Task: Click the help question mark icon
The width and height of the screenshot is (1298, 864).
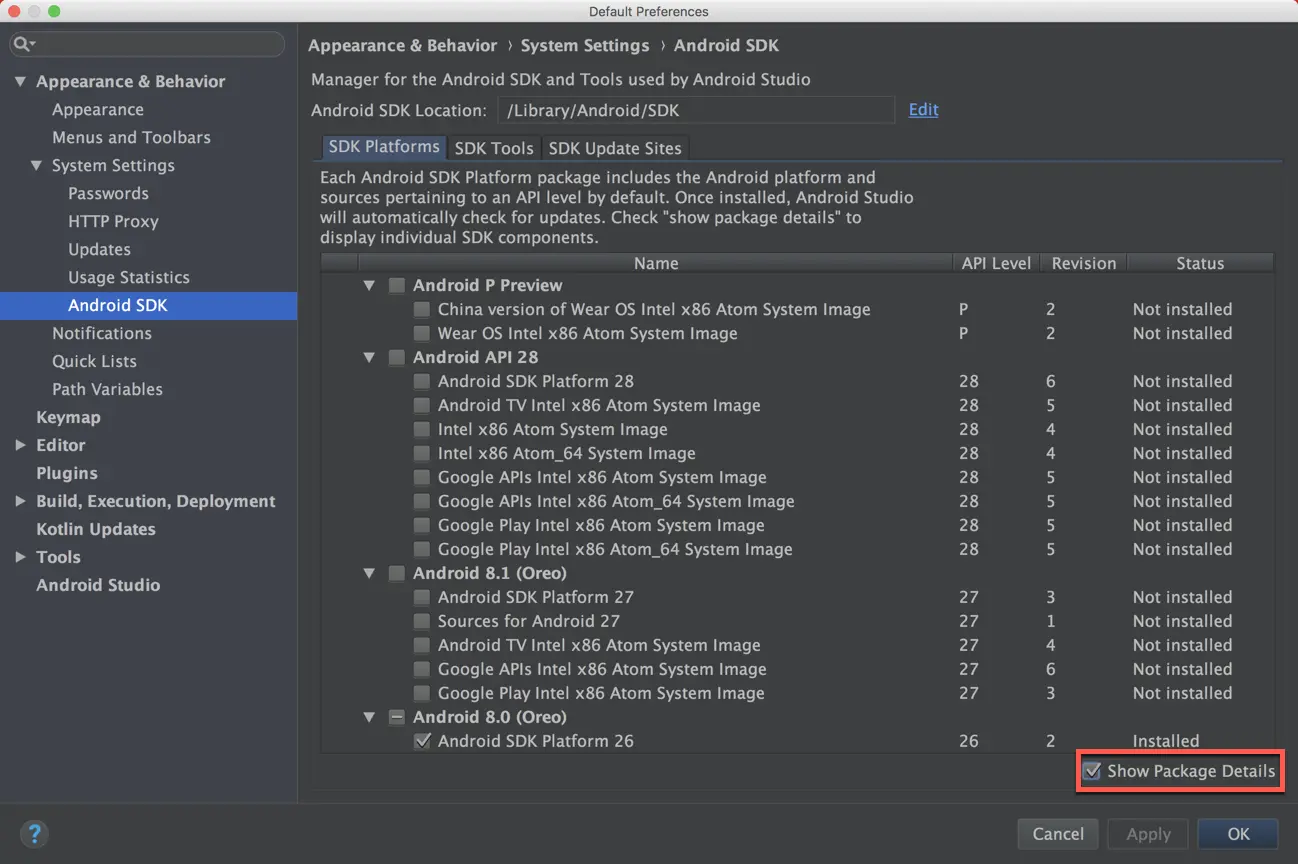Action: tap(34, 833)
